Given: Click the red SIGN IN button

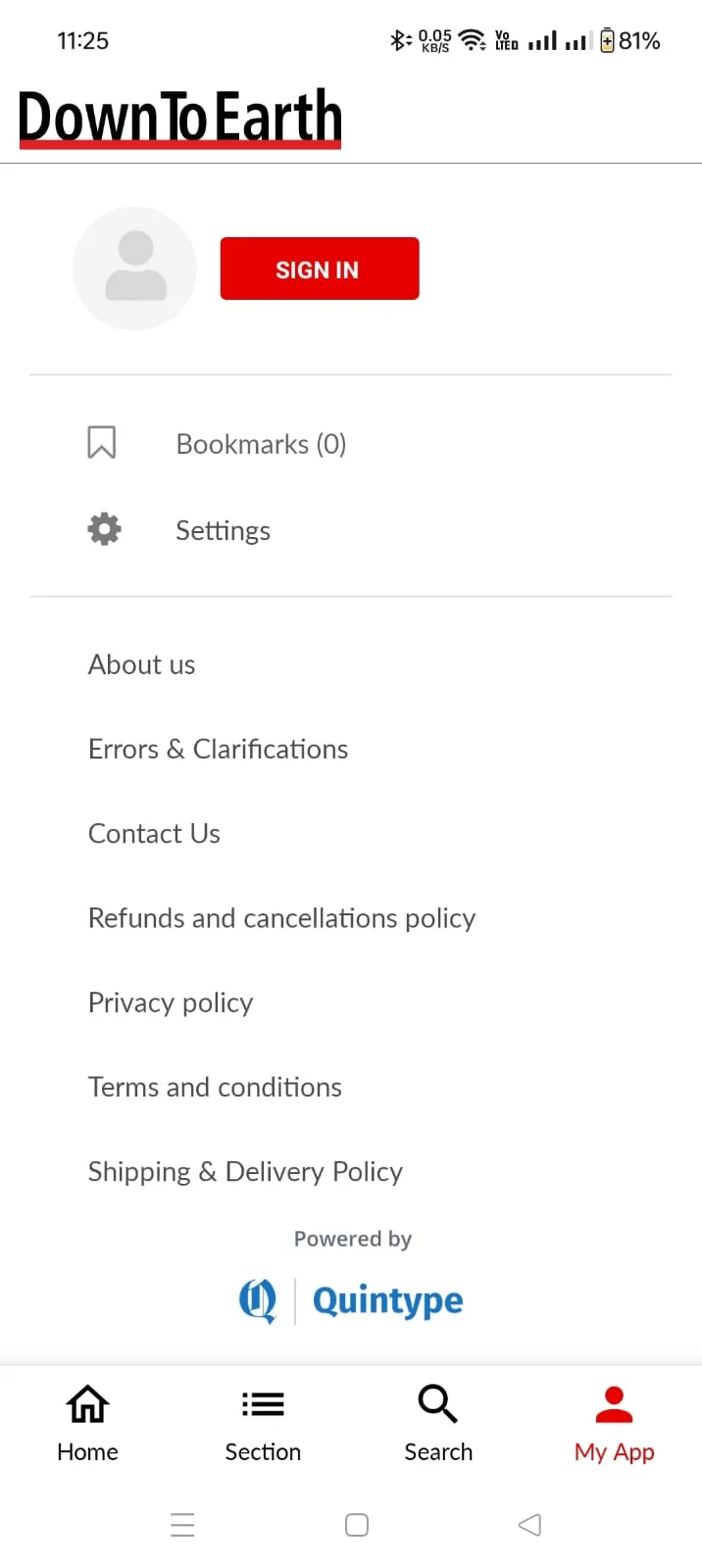Looking at the screenshot, I should pyautogui.click(x=320, y=269).
